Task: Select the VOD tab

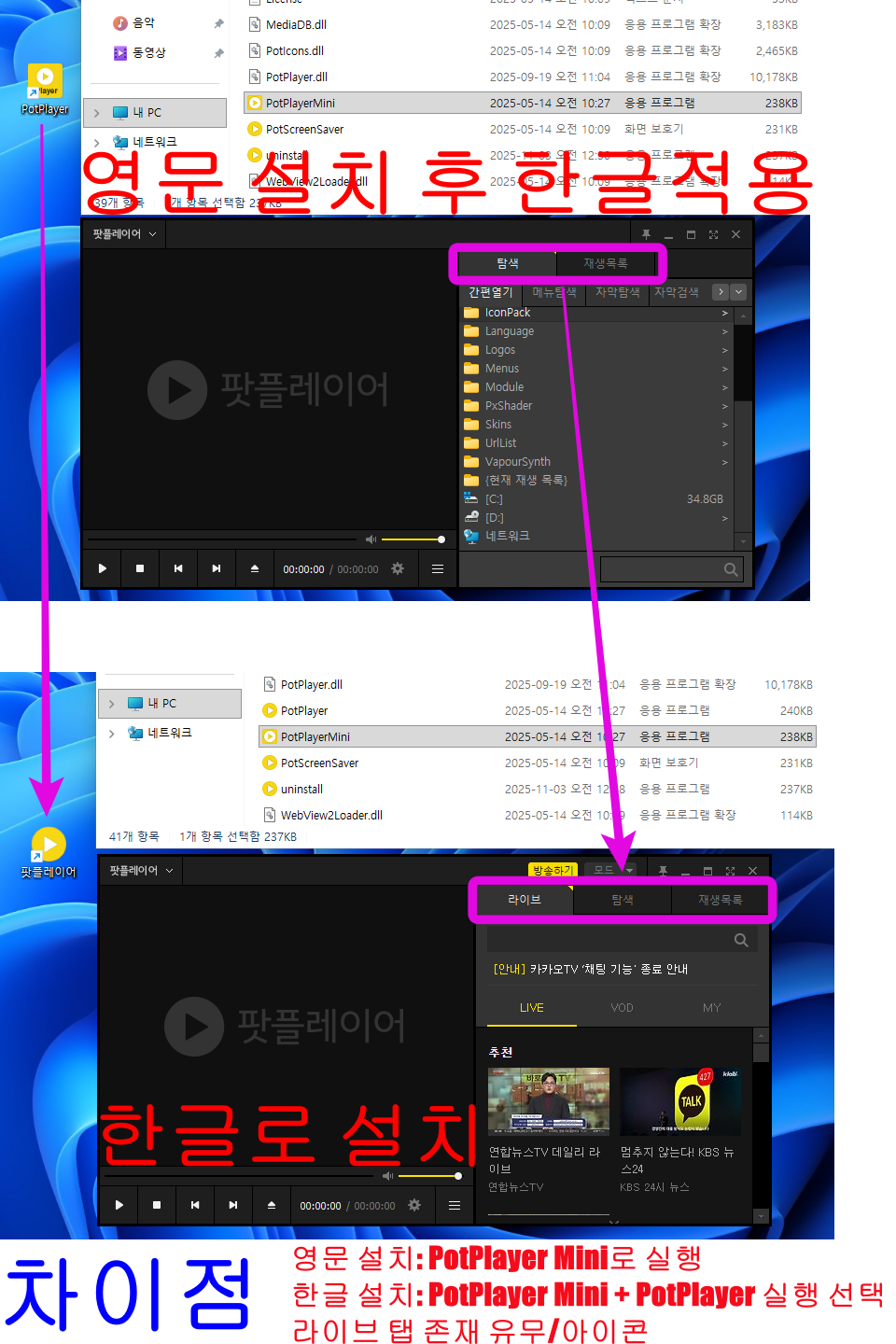Action: [622, 1008]
